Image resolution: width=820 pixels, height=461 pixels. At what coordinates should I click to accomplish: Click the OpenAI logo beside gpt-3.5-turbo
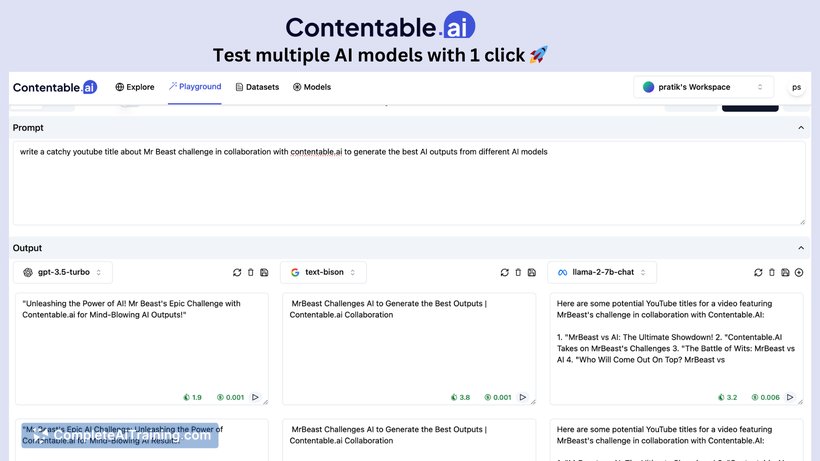tap(28, 272)
